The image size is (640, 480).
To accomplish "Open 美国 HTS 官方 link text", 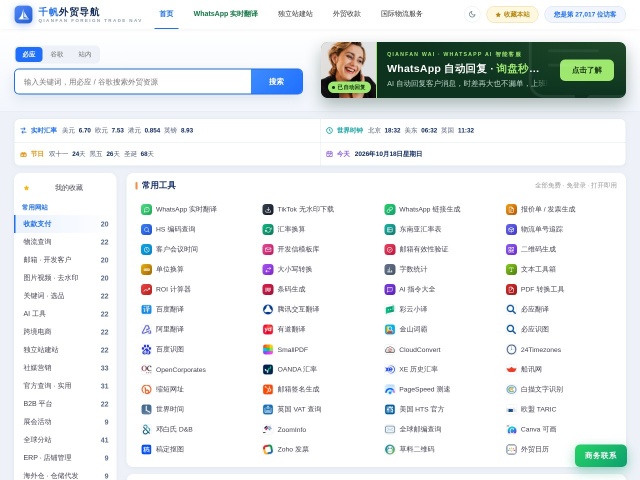I will pyautogui.click(x=422, y=409).
